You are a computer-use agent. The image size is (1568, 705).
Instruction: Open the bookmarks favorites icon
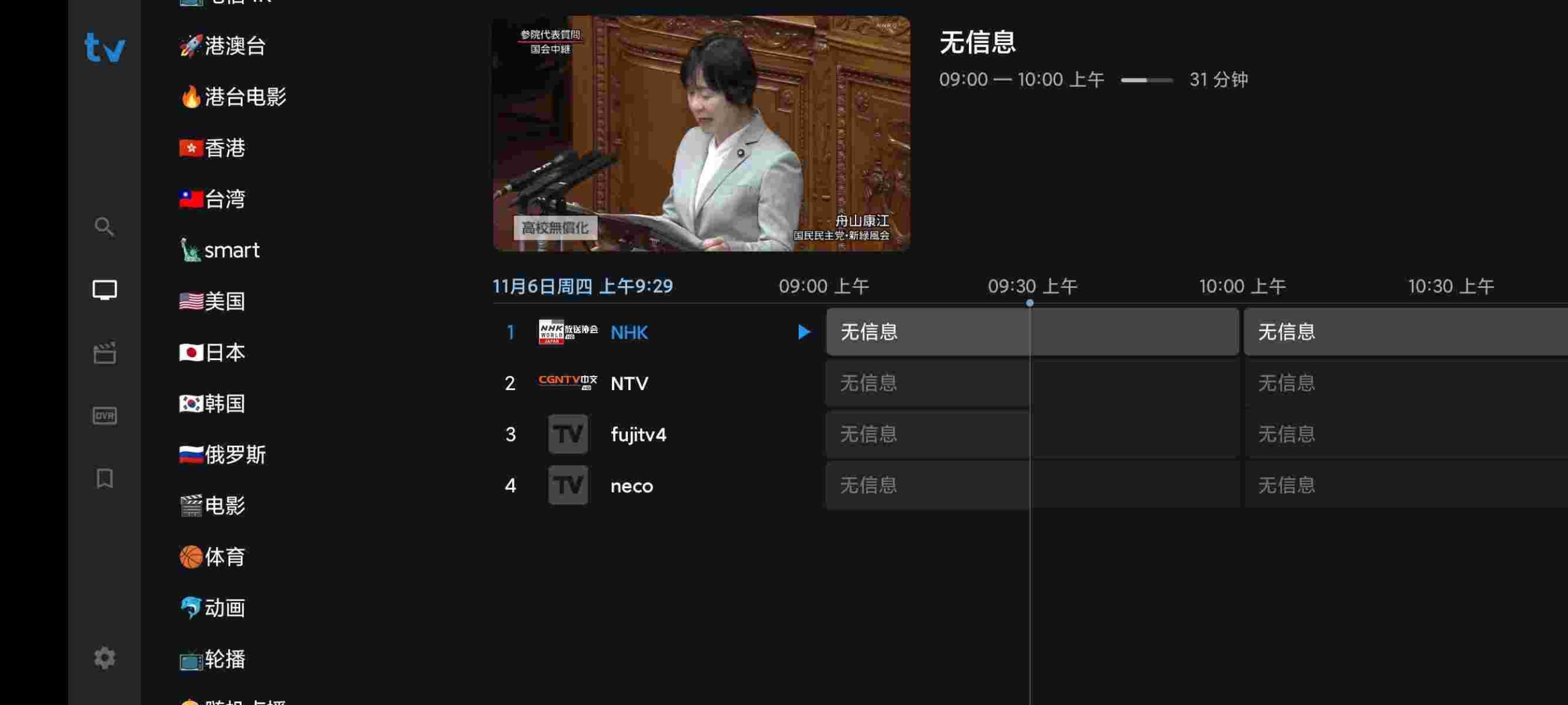point(104,478)
